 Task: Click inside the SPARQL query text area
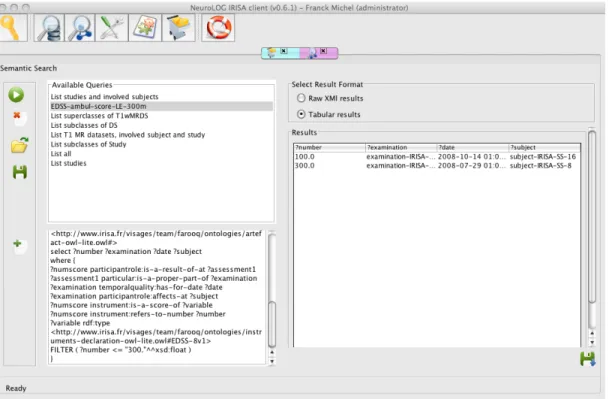pyautogui.click(x=157, y=297)
